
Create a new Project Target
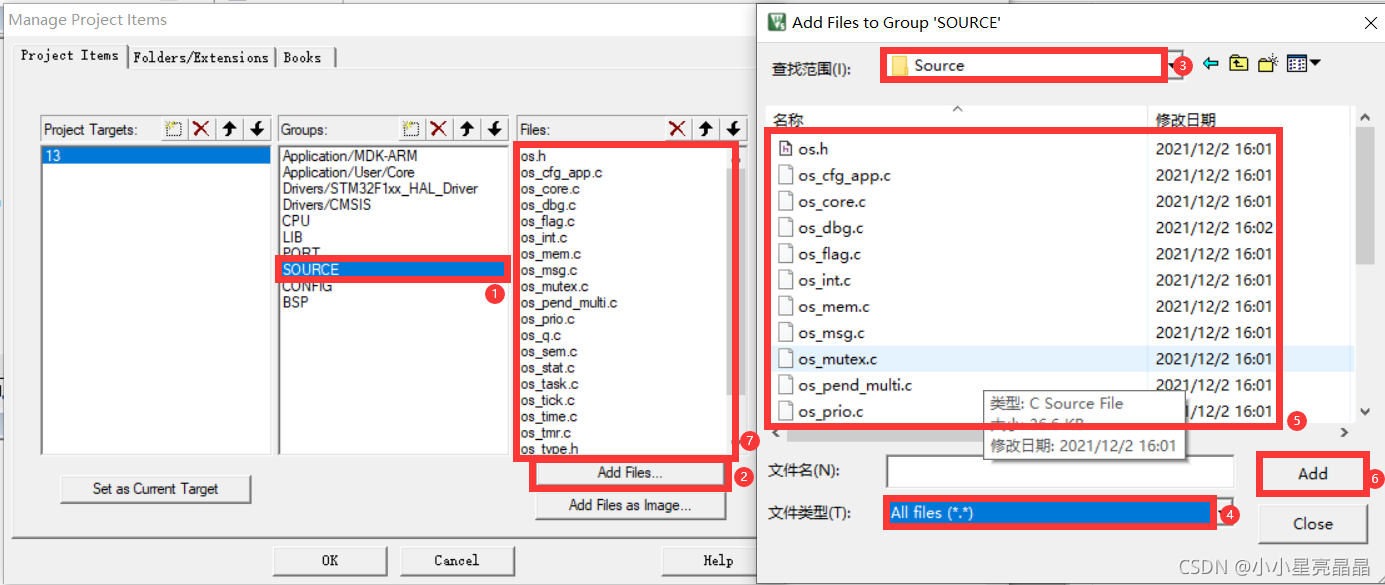(174, 129)
